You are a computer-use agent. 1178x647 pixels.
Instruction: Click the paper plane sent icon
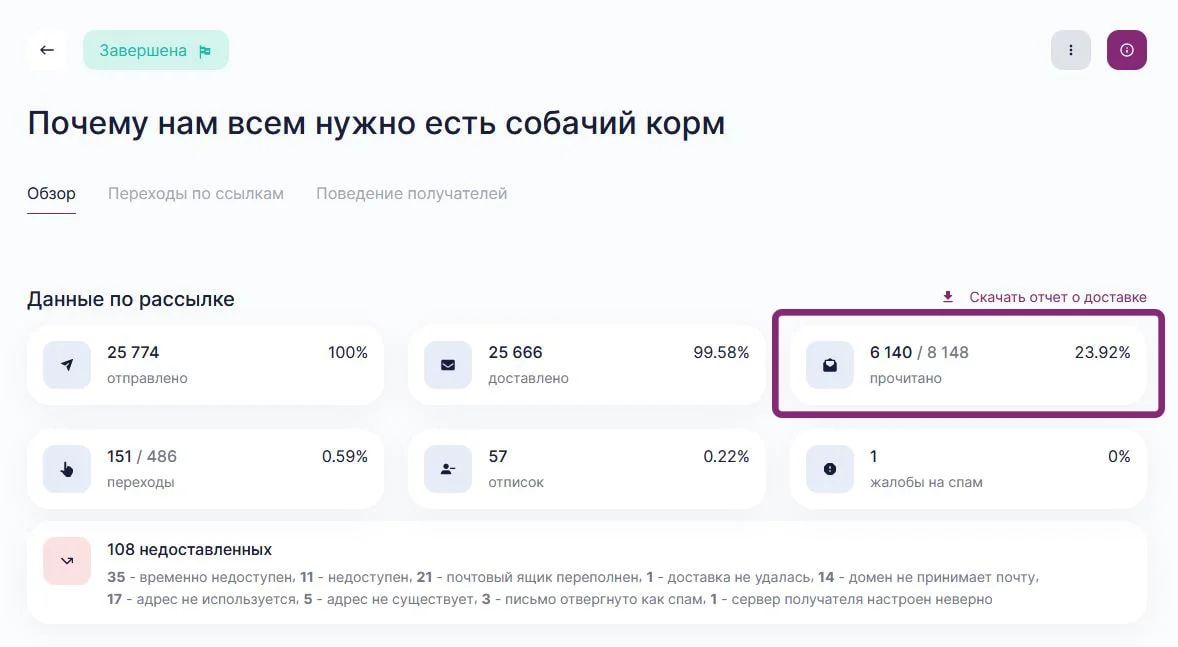click(x=67, y=365)
